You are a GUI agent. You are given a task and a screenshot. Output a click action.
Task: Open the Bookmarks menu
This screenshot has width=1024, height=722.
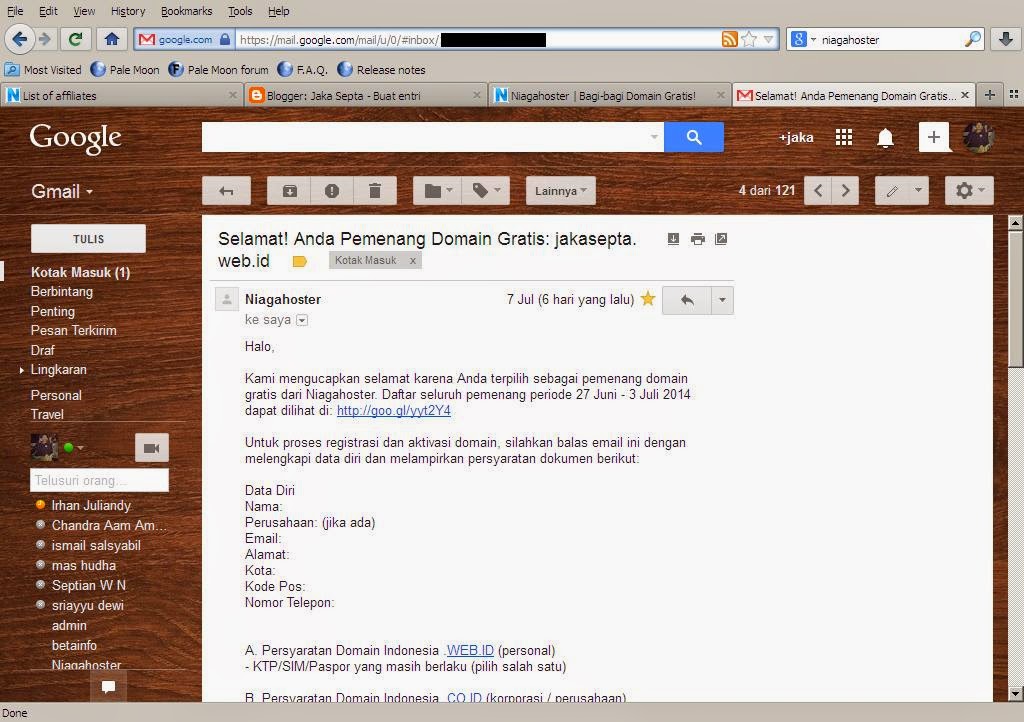tap(186, 11)
